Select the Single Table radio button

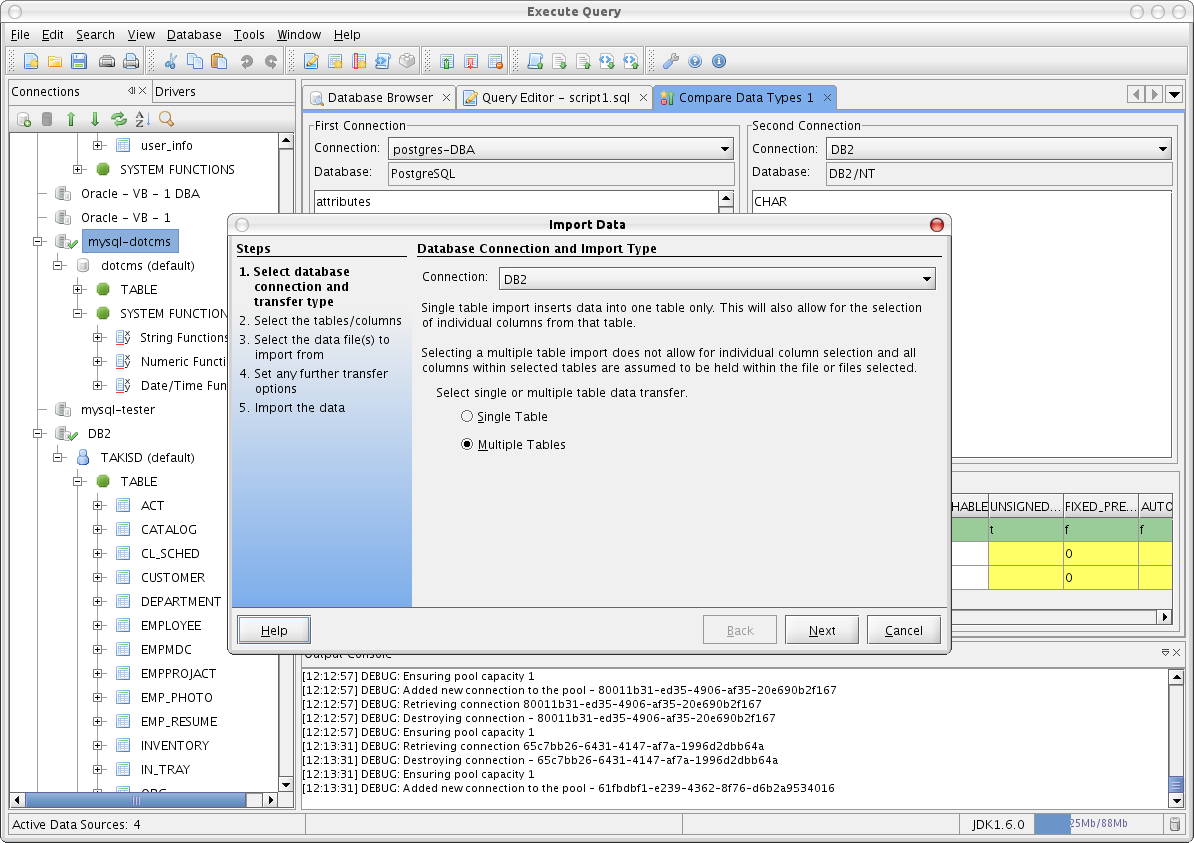point(467,417)
